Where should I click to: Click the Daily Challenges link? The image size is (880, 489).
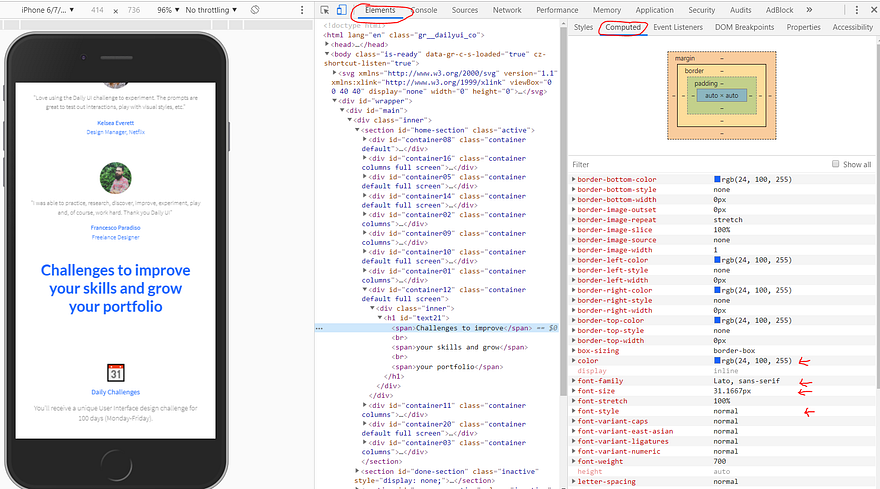(x=116, y=393)
